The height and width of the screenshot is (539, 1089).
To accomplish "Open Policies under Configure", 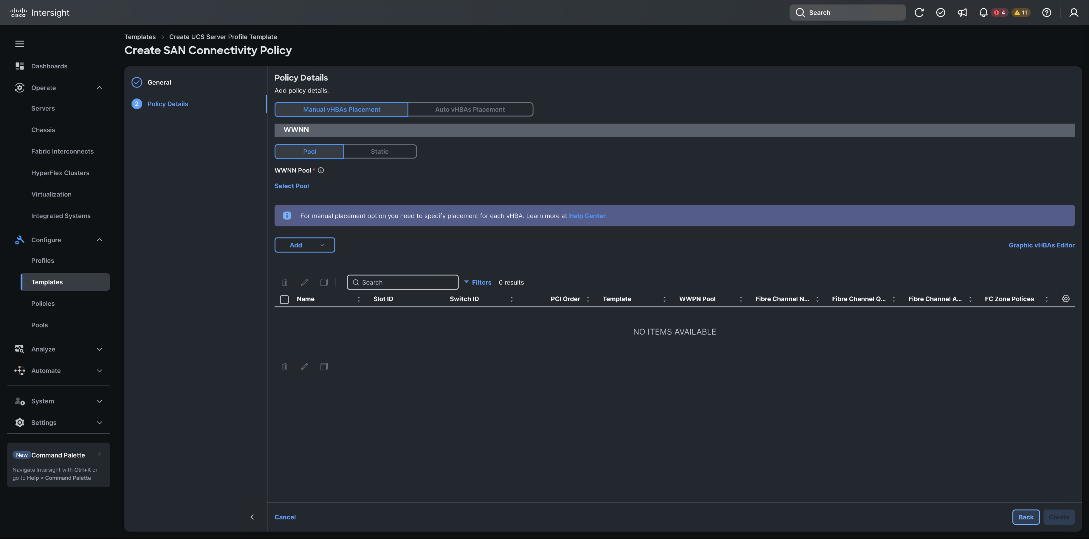I will 43,304.
